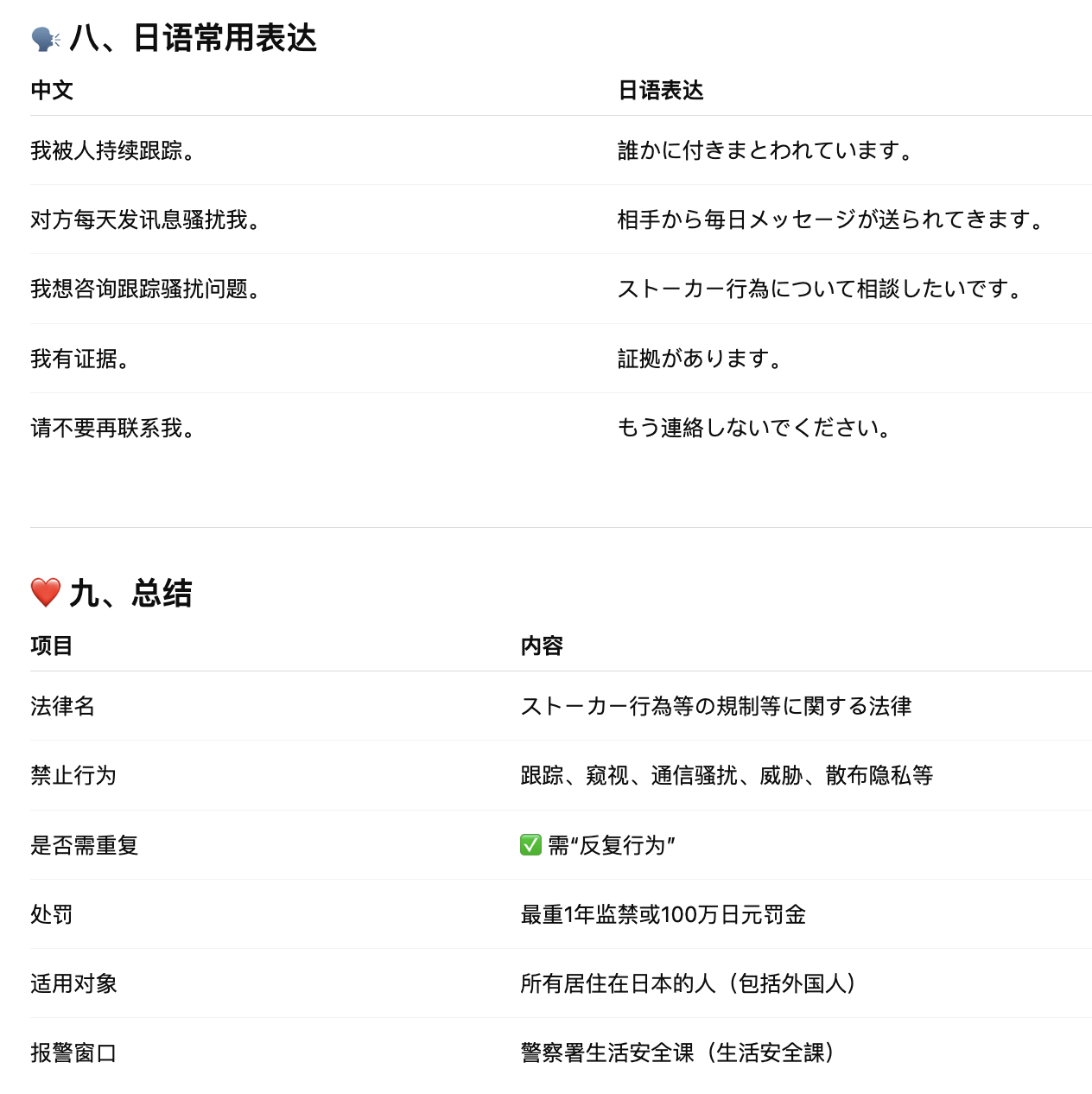The image size is (1092, 1094).
Task: Click the phrase もう連絡しないでください。
Action: pyautogui.click(x=755, y=428)
